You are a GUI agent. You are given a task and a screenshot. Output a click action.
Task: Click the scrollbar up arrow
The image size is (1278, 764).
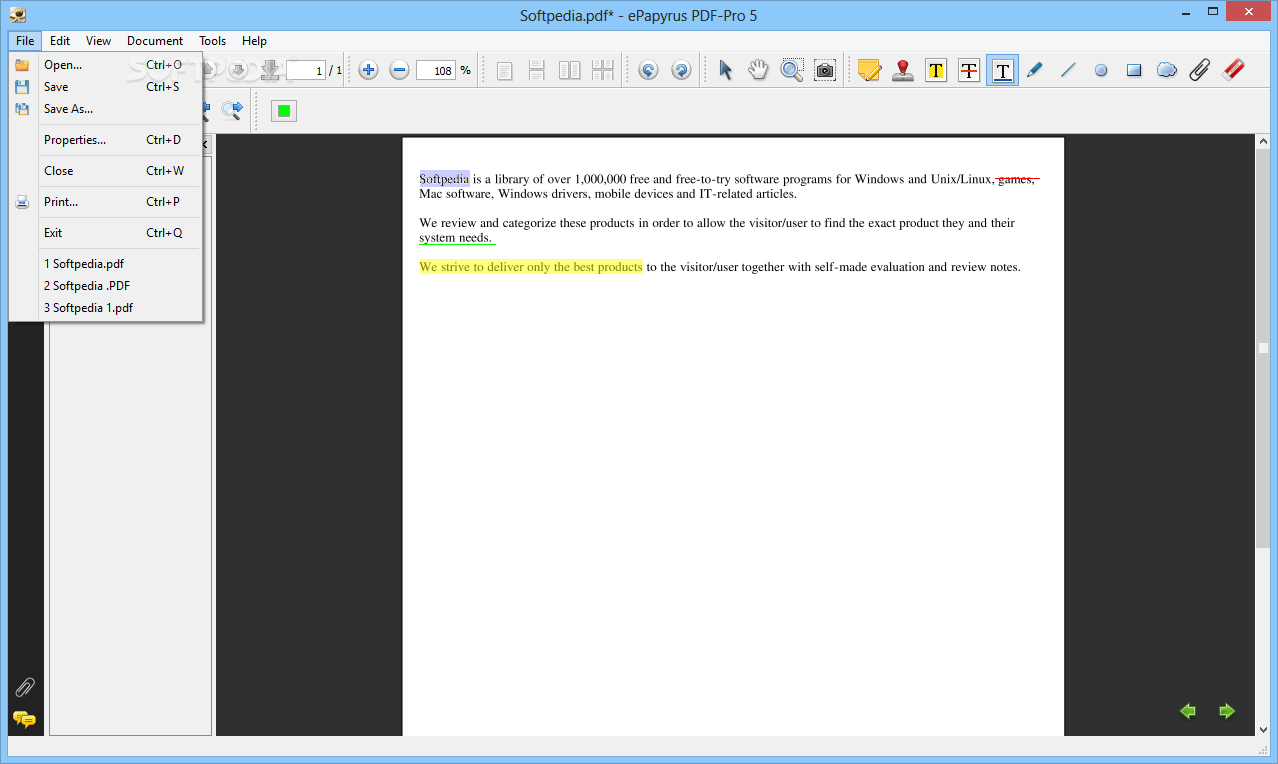click(1263, 143)
